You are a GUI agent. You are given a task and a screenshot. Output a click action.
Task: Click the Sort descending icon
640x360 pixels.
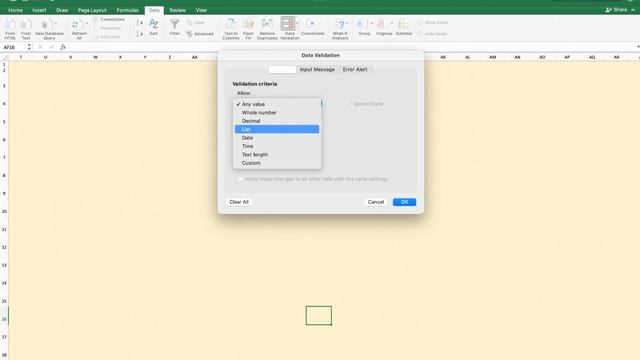click(139, 33)
